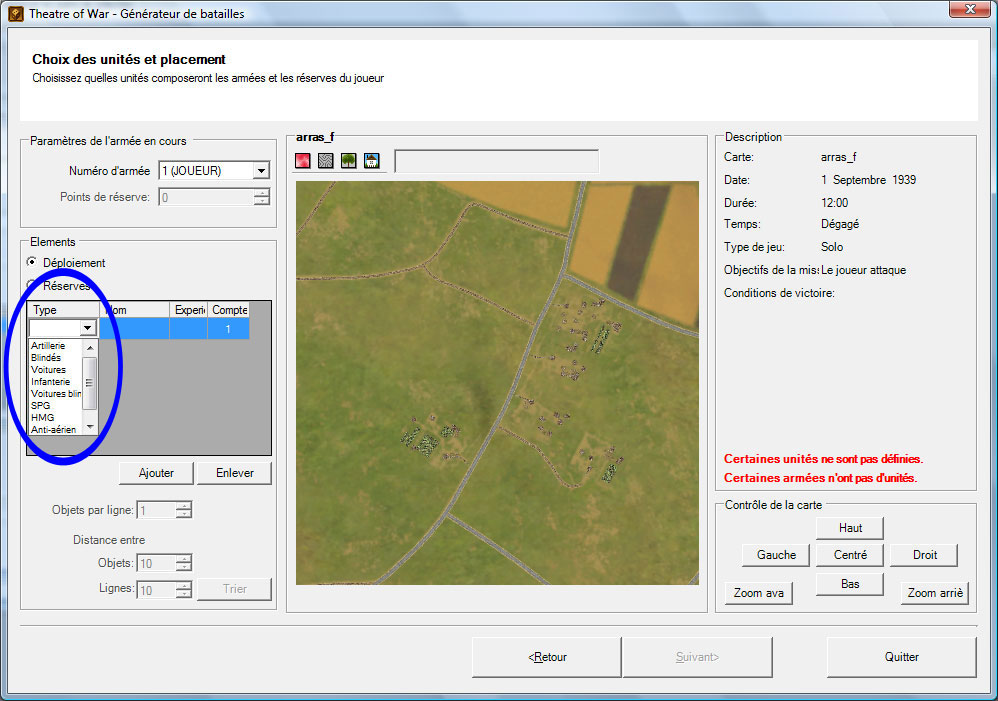Click the Centré map control button
The height and width of the screenshot is (701, 998).
tap(850, 555)
